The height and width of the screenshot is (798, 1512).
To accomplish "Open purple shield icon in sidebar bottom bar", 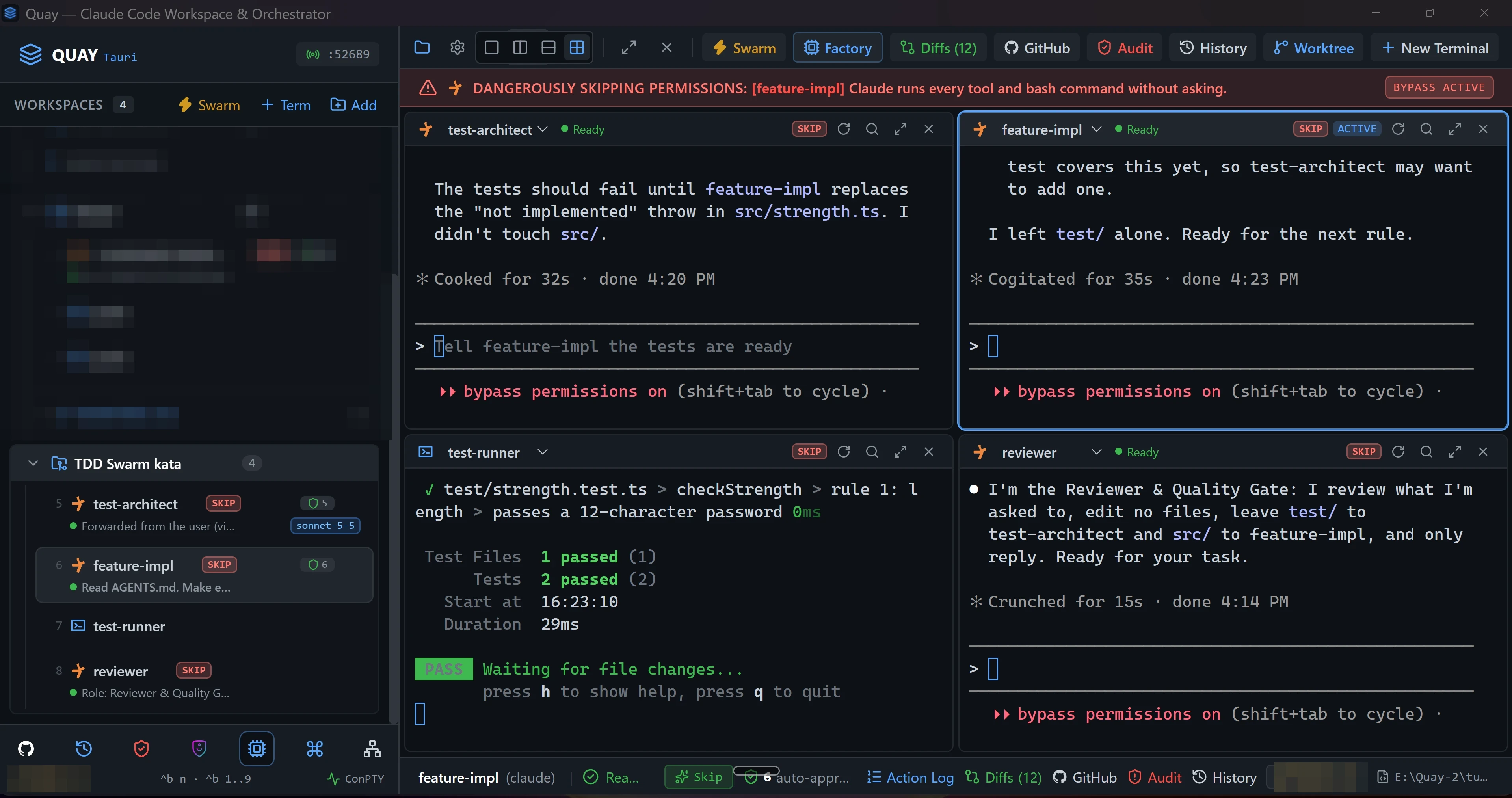I will 199,749.
